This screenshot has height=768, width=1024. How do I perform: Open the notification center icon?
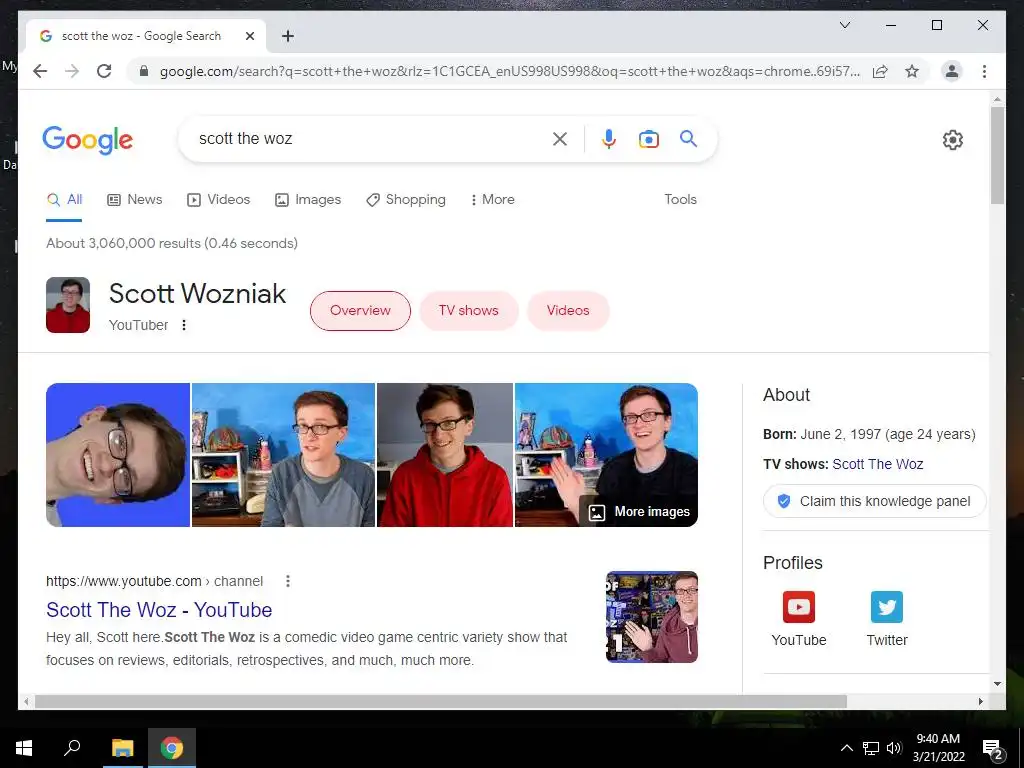click(993, 750)
